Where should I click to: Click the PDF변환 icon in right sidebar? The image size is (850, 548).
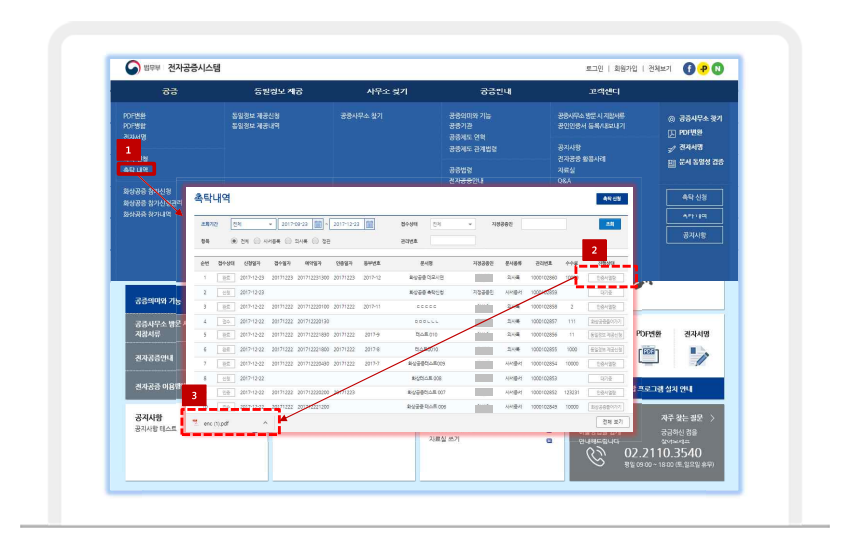[x=672, y=132]
